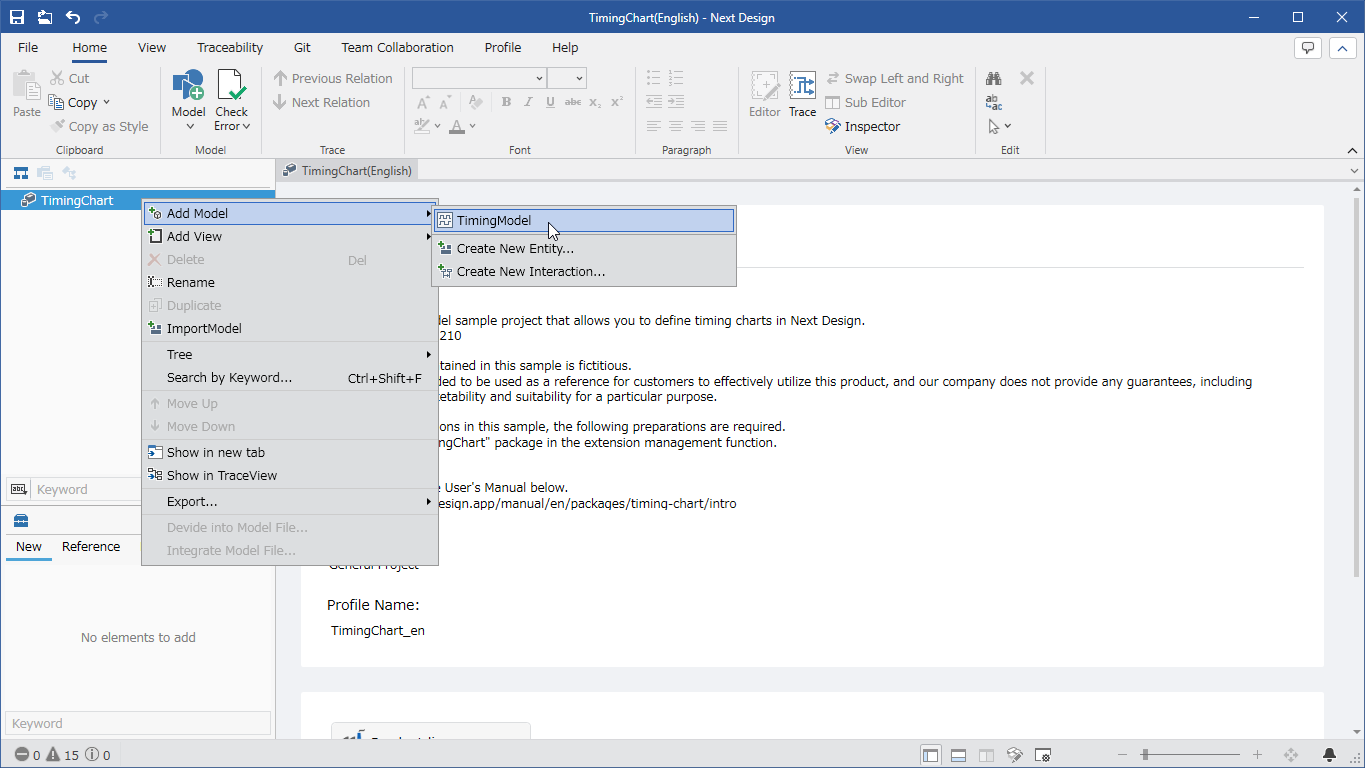Toggle the bottom pane layout button
This screenshot has width=1365, height=768.
coord(958,755)
